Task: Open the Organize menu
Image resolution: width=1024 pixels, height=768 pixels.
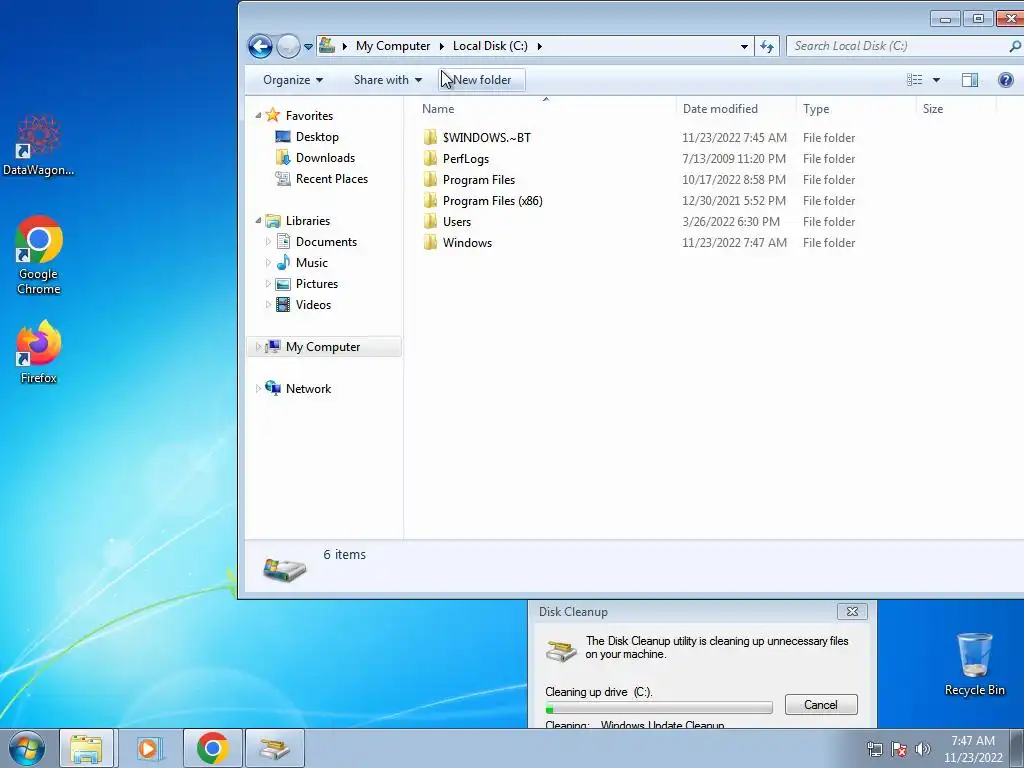Action: click(x=293, y=80)
